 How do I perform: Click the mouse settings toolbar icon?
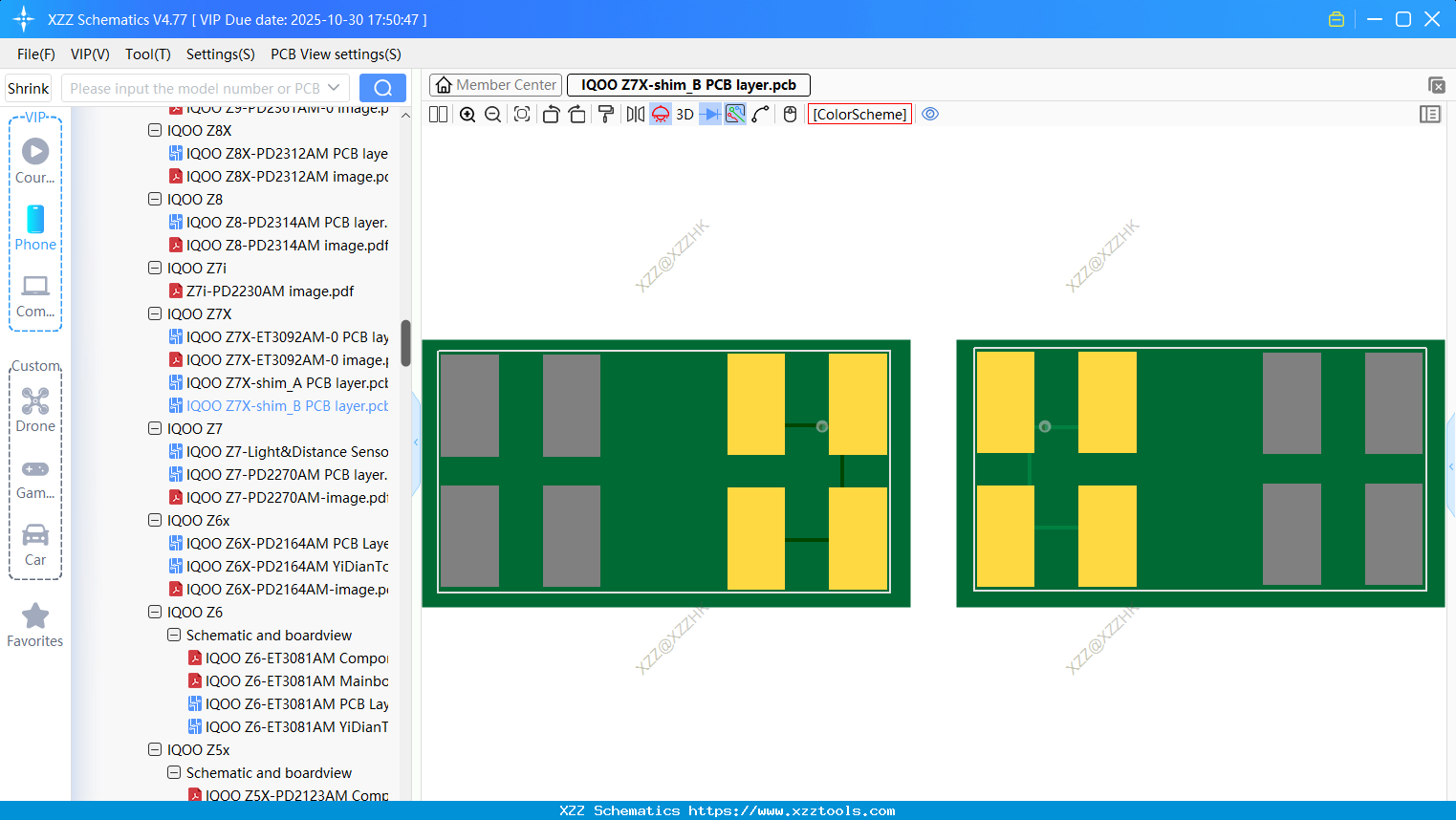pyautogui.click(x=788, y=114)
